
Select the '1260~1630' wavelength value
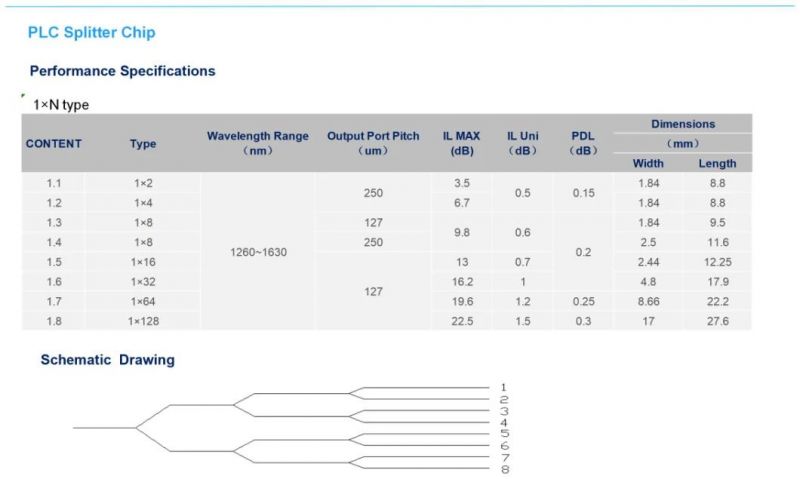[258, 253]
